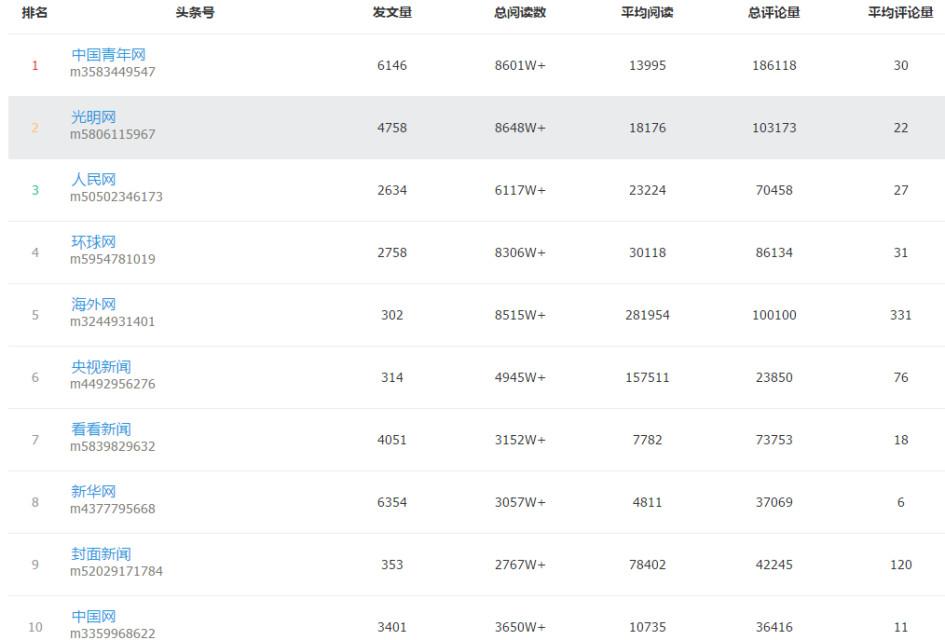Open the 新华网 account page
This screenshot has height=640, width=945.
point(93,492)
